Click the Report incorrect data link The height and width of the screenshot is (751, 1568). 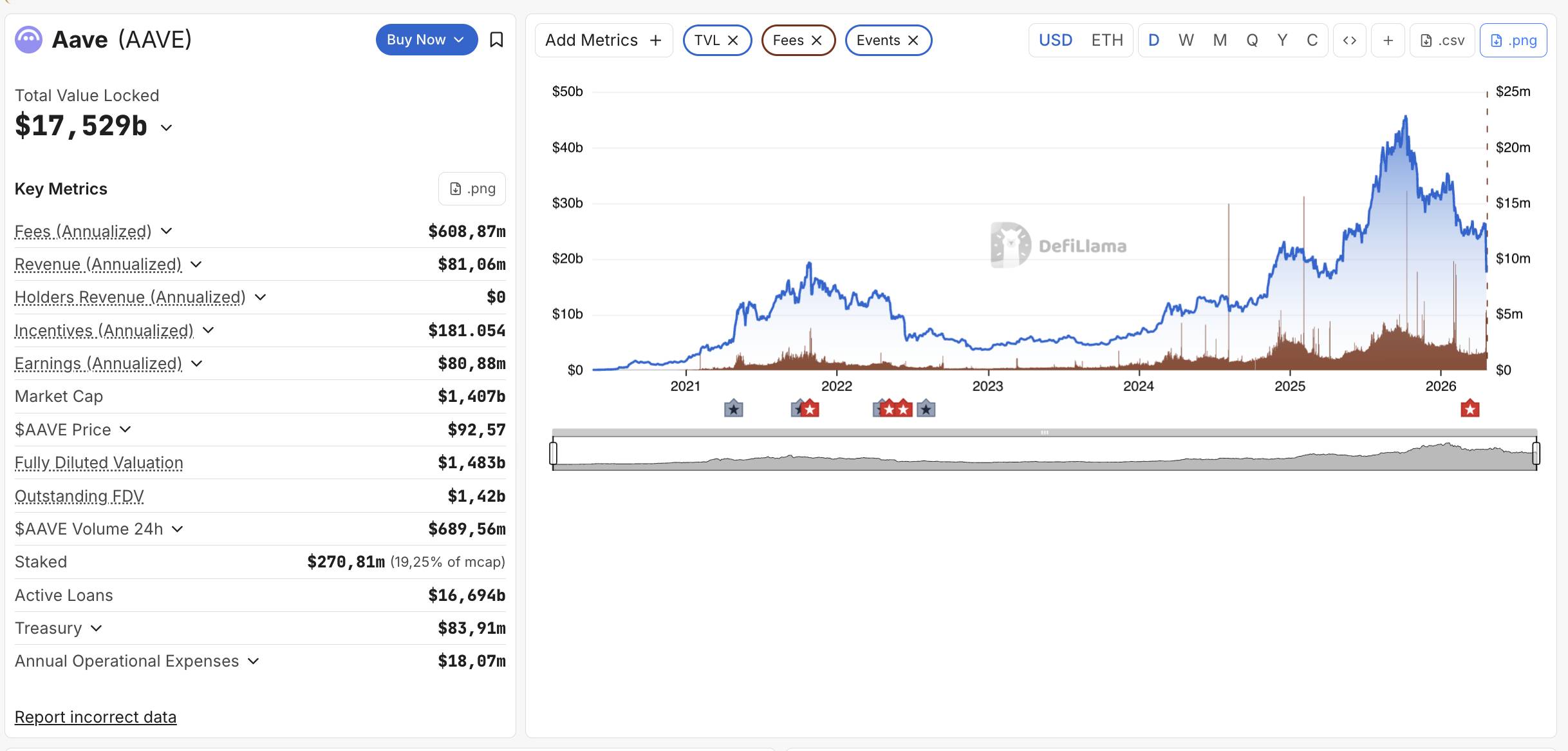tap(95, 717)
